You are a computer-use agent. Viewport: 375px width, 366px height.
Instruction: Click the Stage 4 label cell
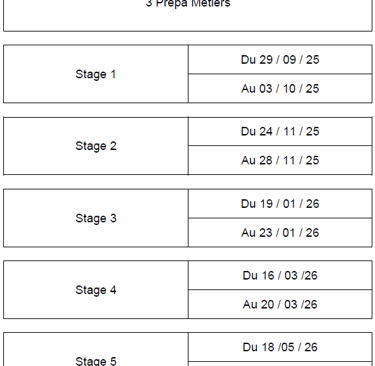[x=96, y=290]
